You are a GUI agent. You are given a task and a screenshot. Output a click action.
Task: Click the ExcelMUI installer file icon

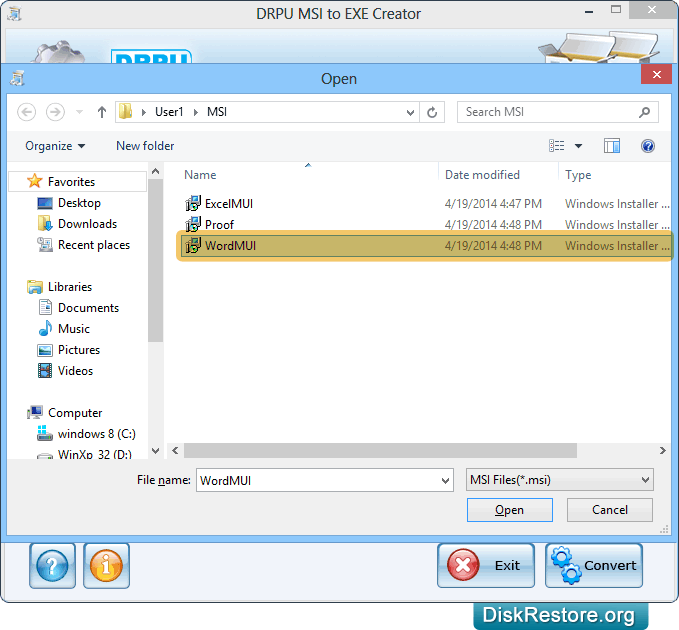pyautogui.click(x=193, y=203)
